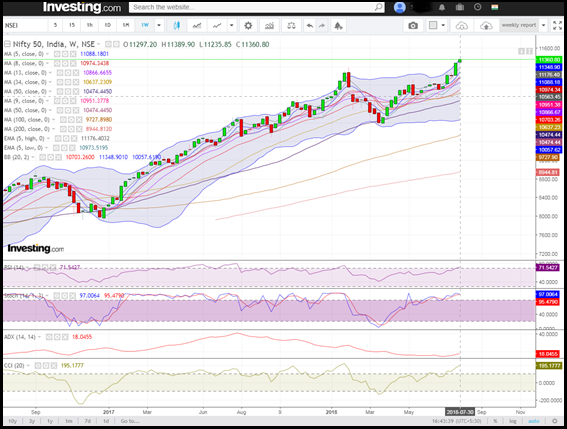Save the chart layout to cloud
The image size is (567, 429).
point(486,26)
